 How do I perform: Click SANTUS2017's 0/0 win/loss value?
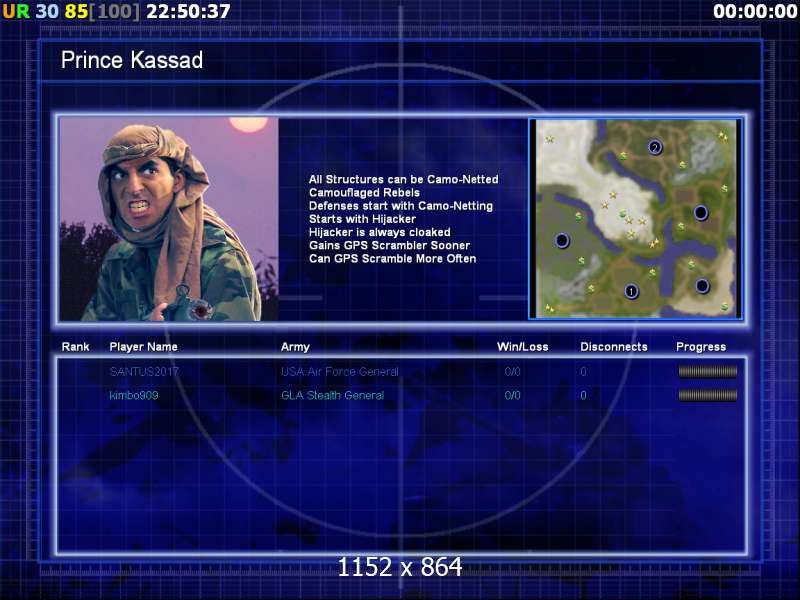pos(512,372)
